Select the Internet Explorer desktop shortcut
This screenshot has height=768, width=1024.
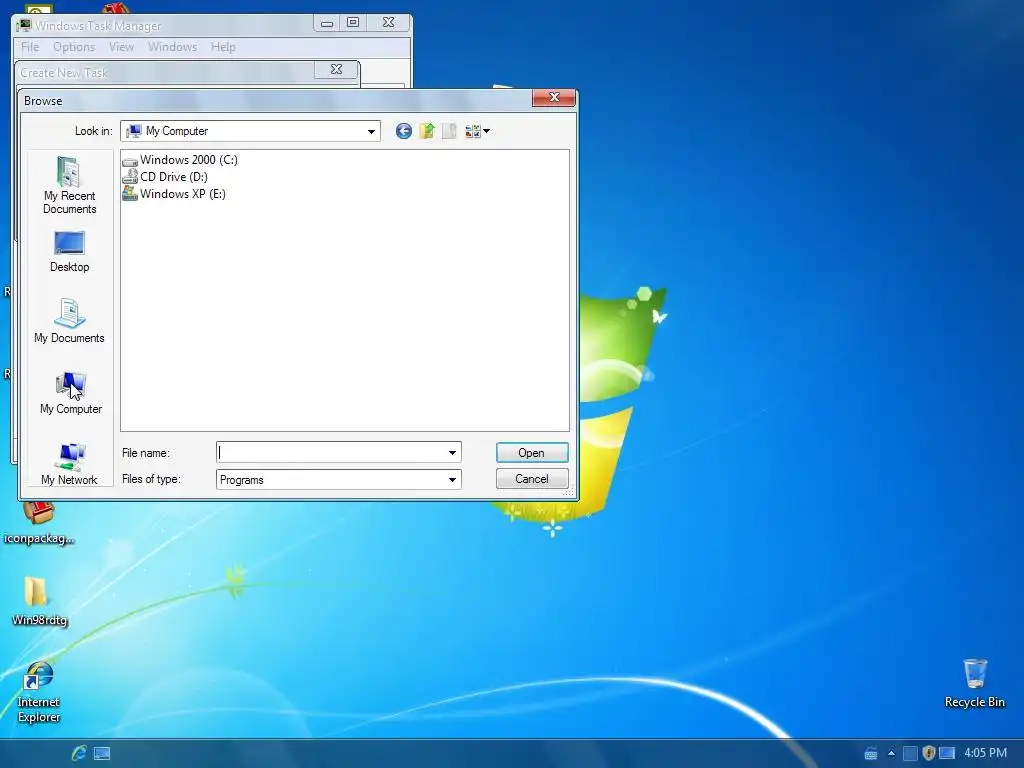39,692
